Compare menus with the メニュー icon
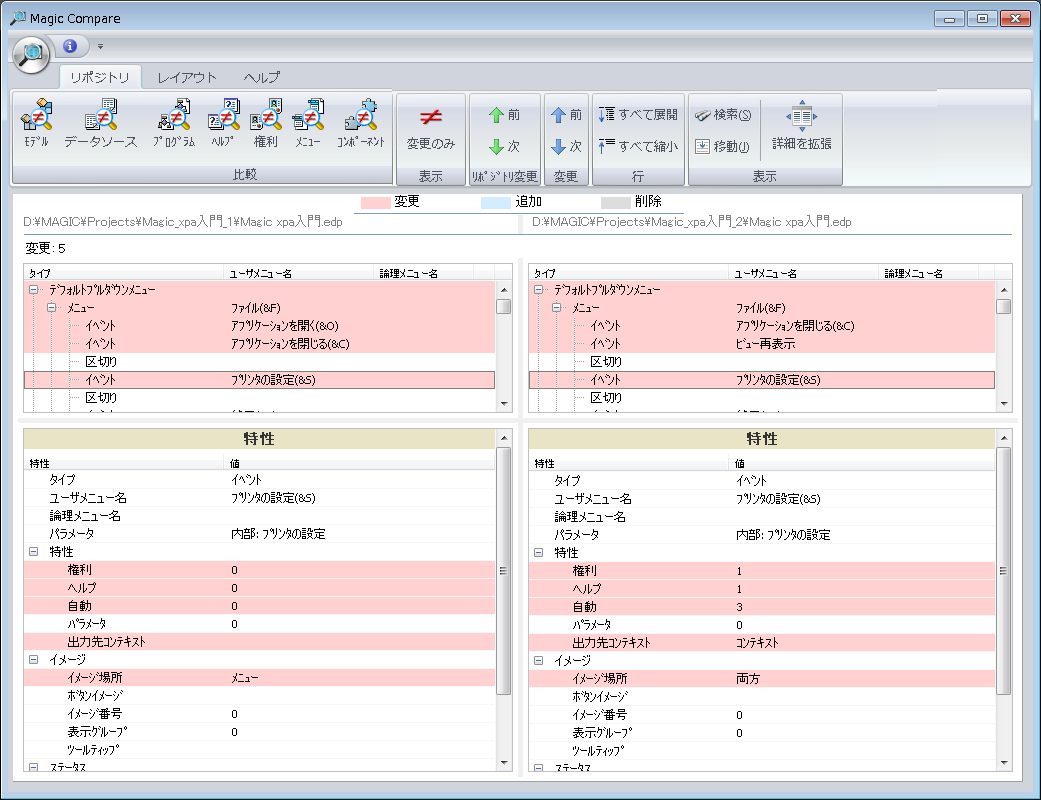1041x800 pixels. point(308,123)
